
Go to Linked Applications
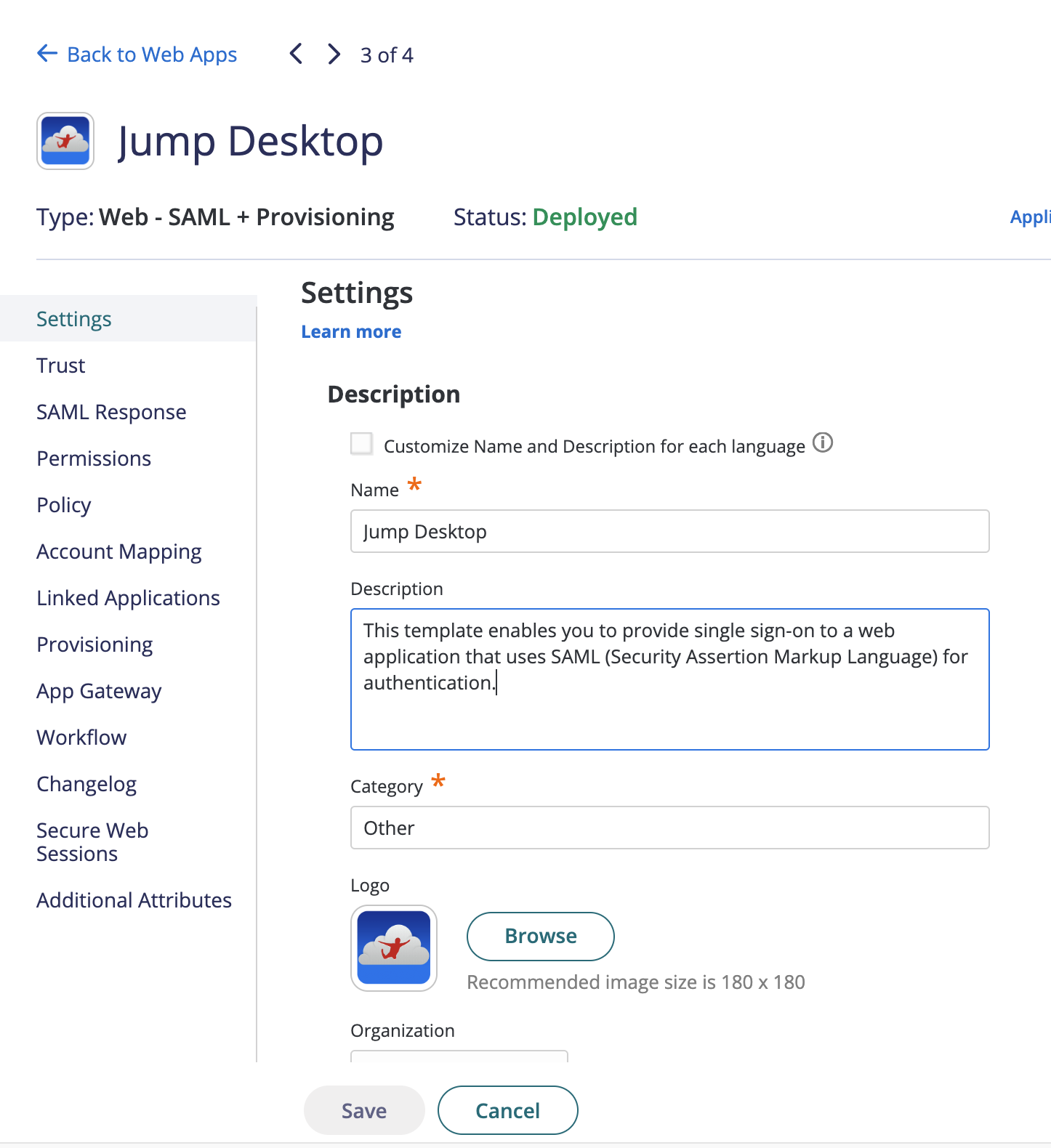128,598
